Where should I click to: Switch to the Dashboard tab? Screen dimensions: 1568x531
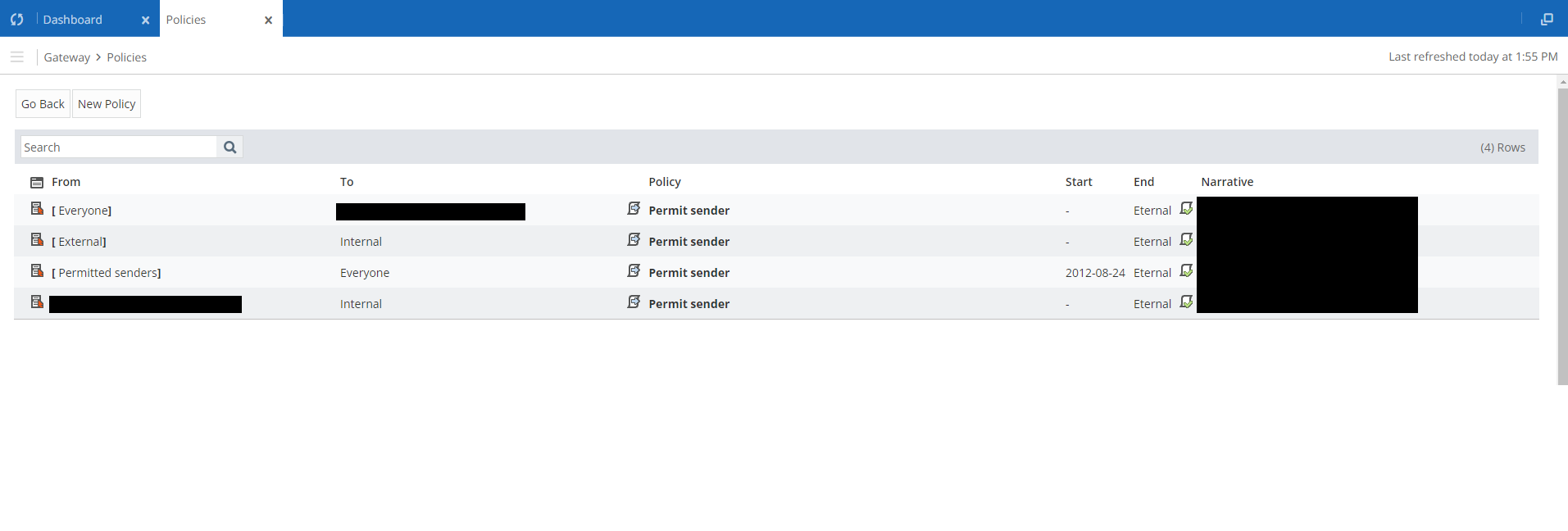(73, 20)
